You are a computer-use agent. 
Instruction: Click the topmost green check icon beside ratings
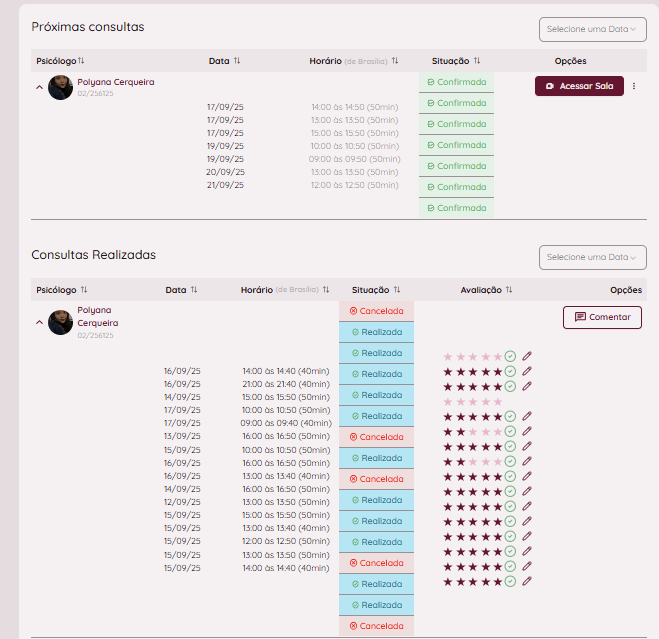click(510, 356)
